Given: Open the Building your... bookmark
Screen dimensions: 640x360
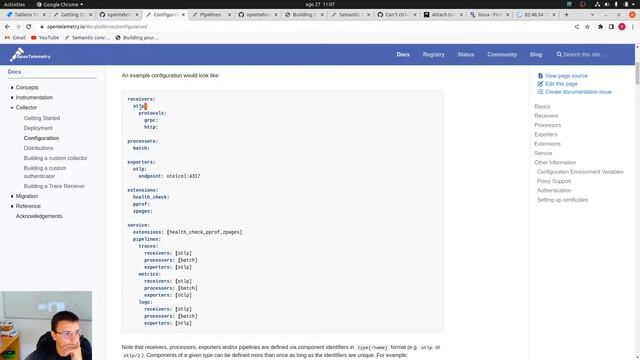Looking at the screenshot, I should pos(137,38).
